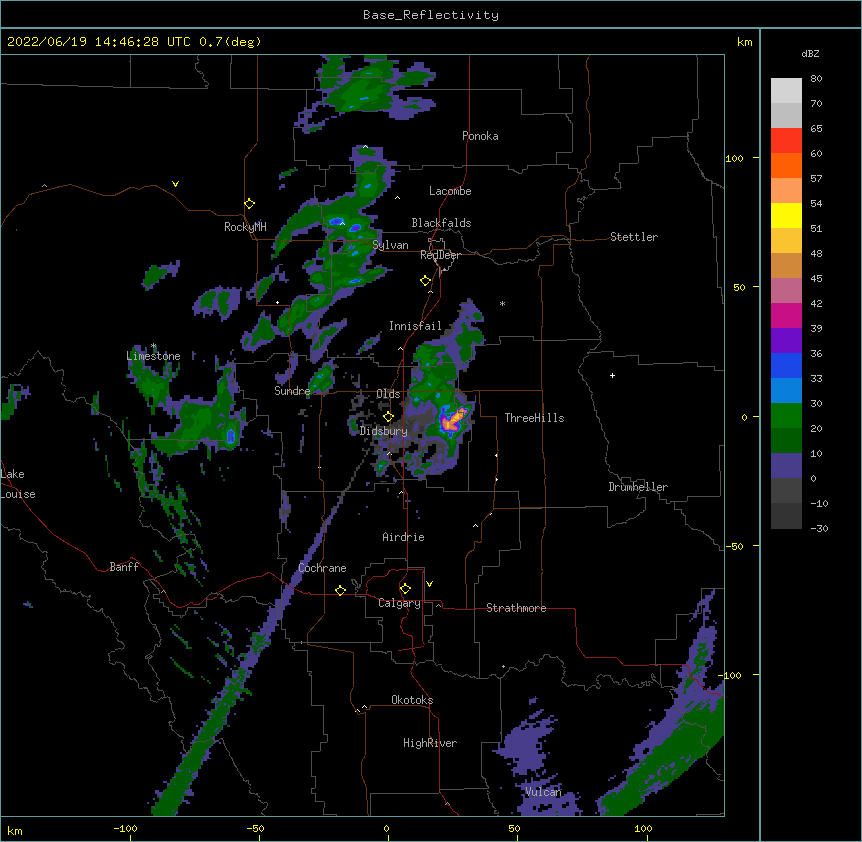The image size is (862, 842).
Task: Click the Base_Reflectivity title
Action: (x=431, y=15)
